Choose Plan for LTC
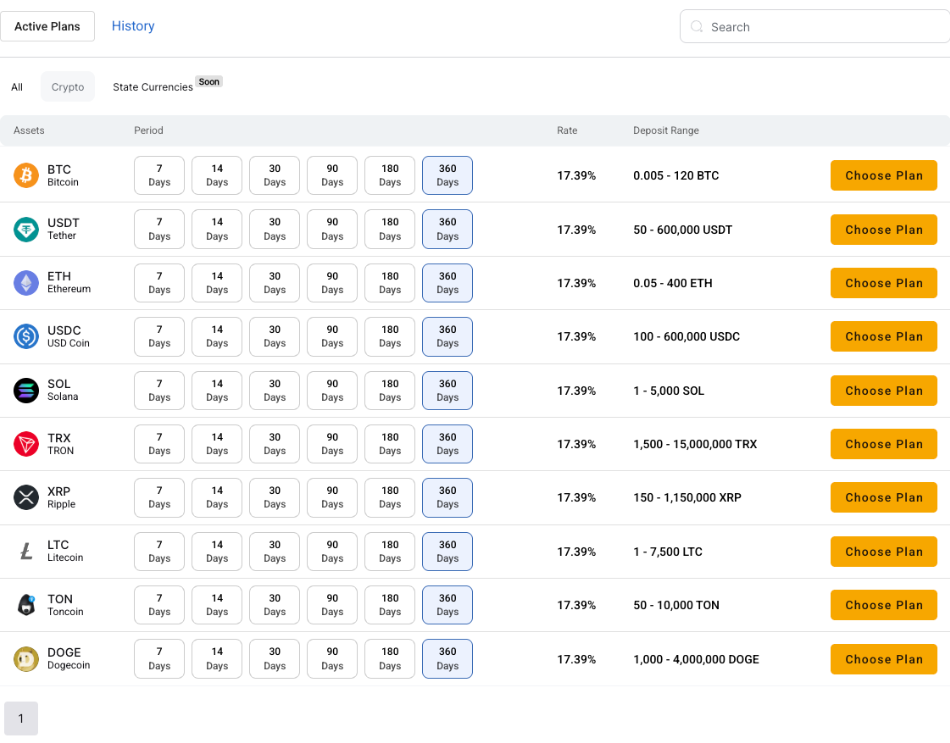This screenshot has width=950, height=743. click(x=883, y=551)
